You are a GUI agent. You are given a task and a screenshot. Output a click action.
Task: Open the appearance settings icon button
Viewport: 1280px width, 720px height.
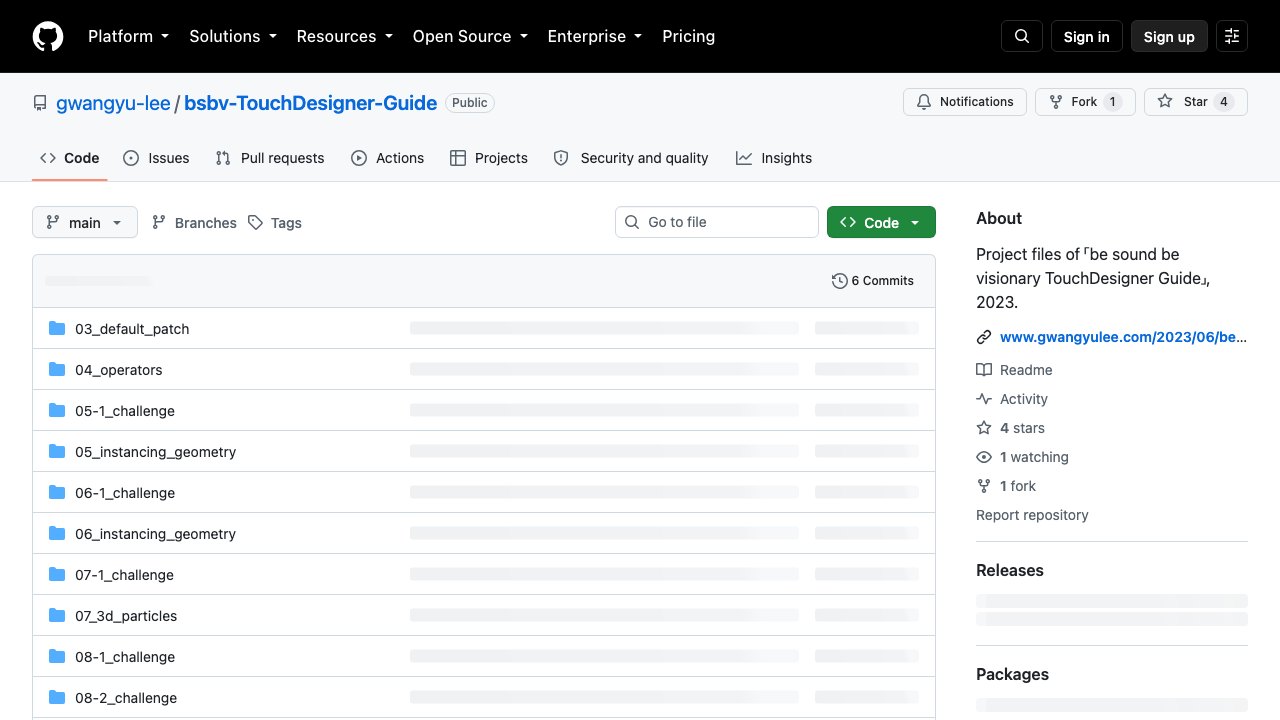coord(1232,36)
